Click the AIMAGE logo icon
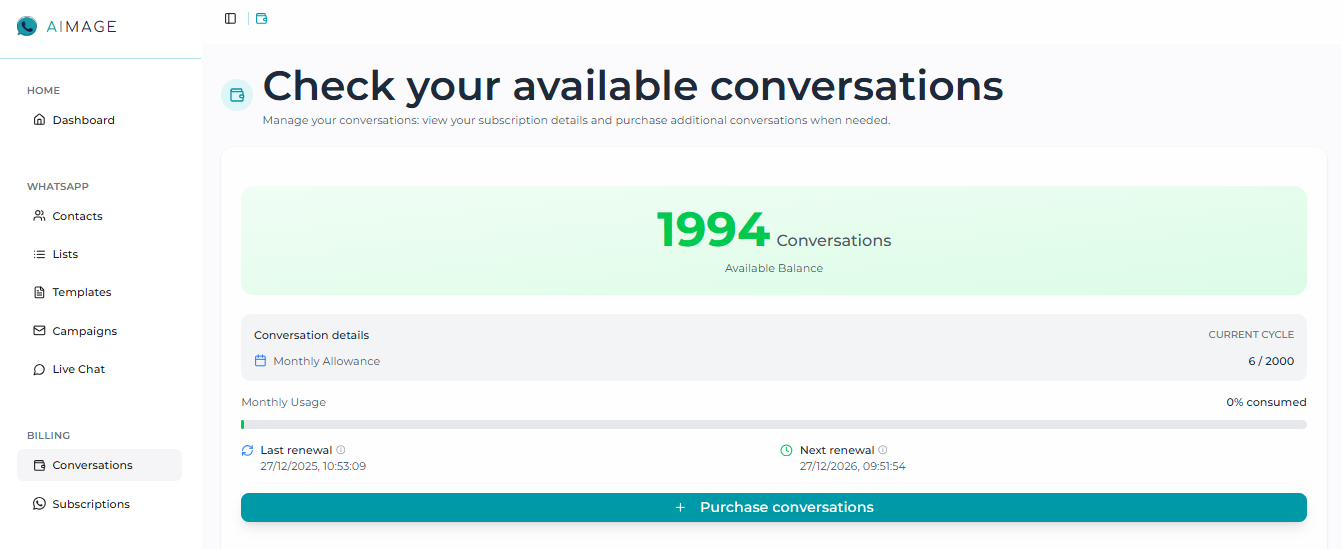This screenshot has width=1342, height=549. coord(27,27)
